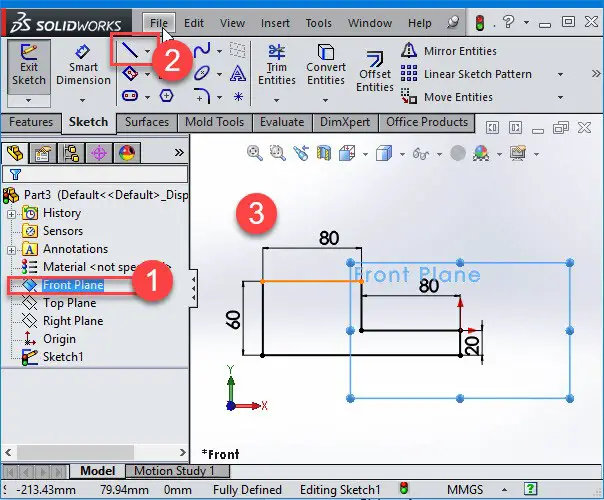The height and width of the screenshot is (500, 604).
Task: Select Top Plane in the tree
Action: [69, 303]
